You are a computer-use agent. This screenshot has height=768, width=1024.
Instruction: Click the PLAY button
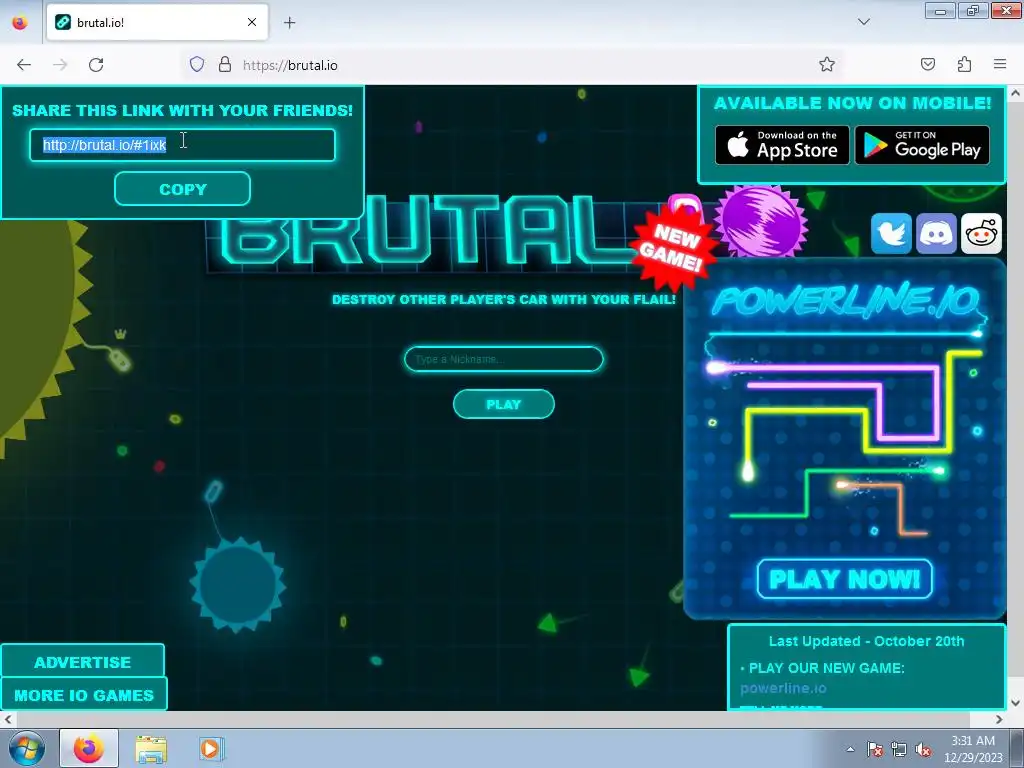pos(504,404)
